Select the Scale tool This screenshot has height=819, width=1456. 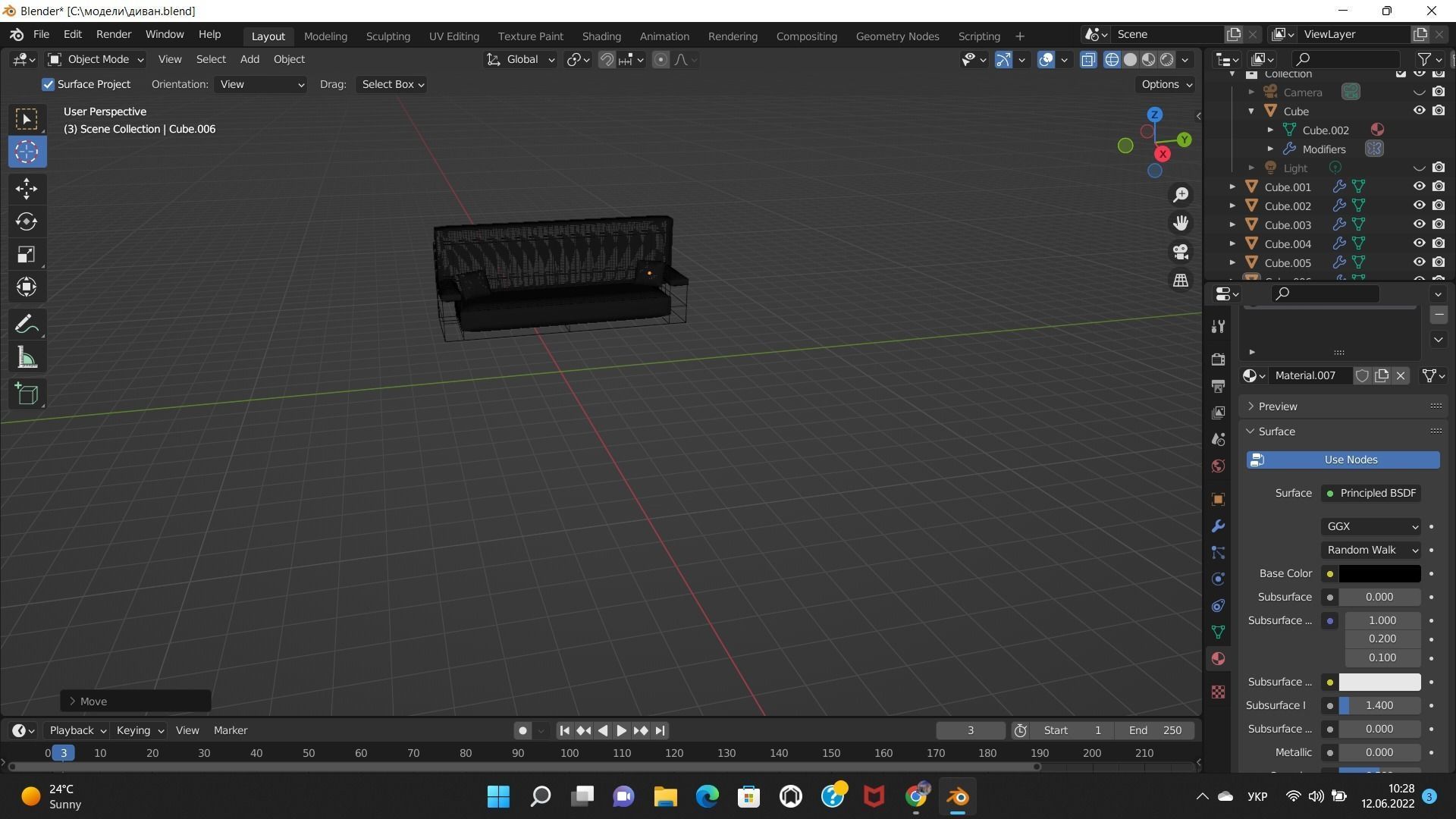27,254
